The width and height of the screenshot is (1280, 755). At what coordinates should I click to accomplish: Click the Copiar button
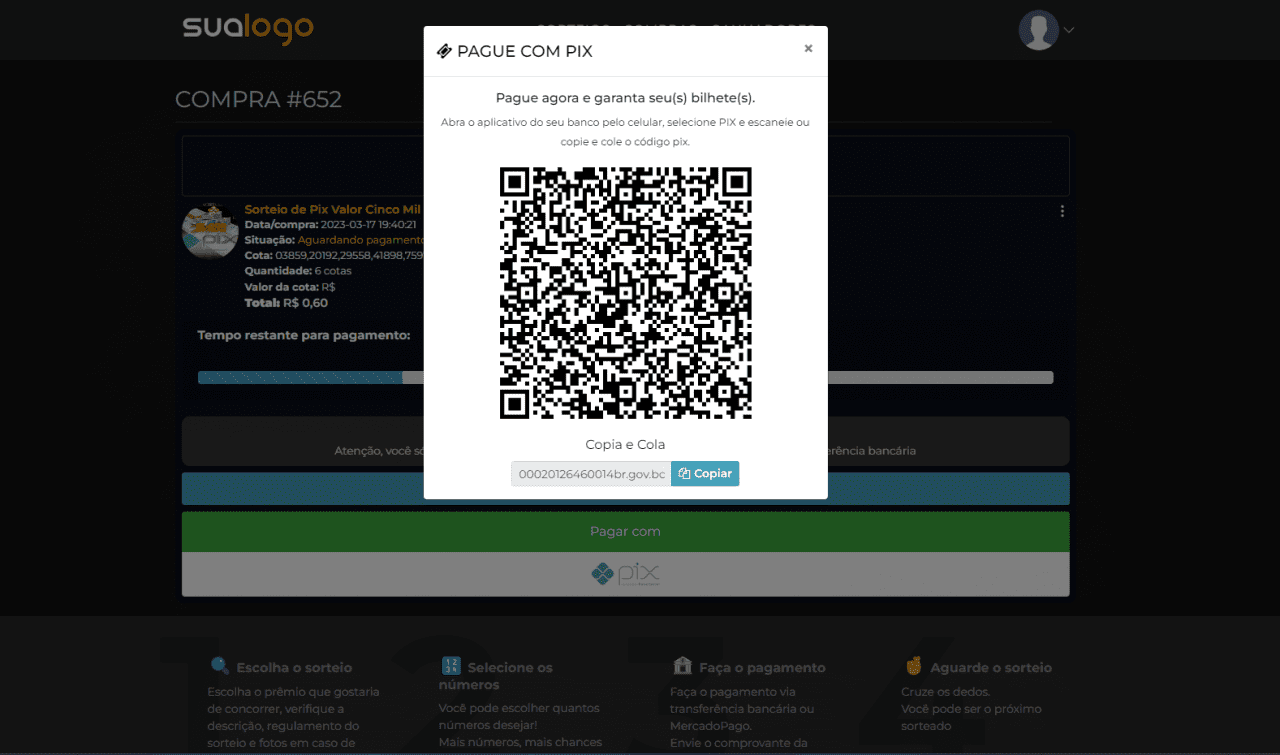coord(705,473)
